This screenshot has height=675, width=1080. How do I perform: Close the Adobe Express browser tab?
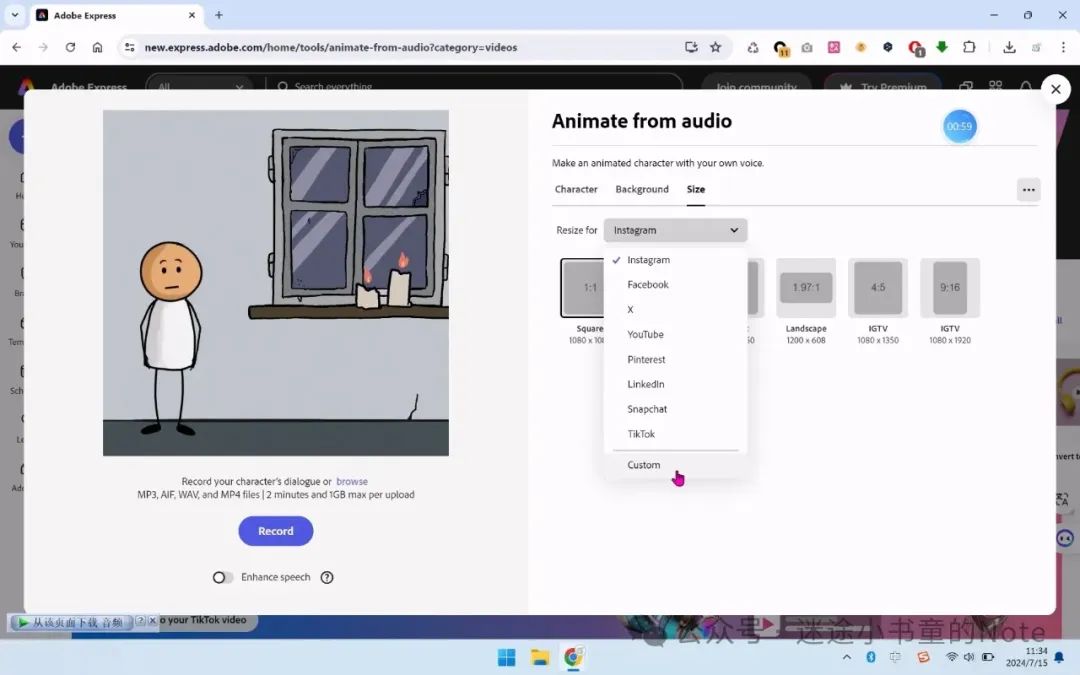(191, 15)
